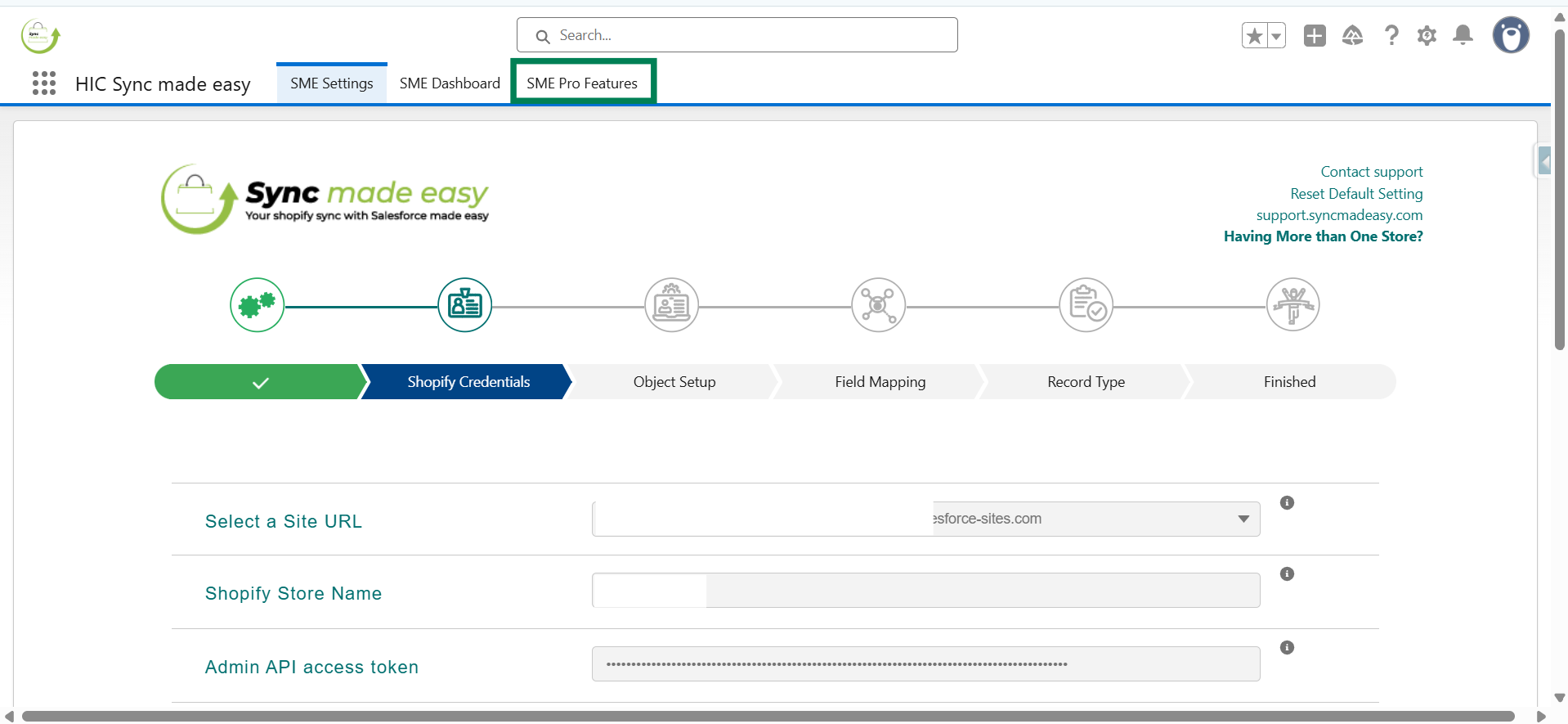Click the completed gears step icon
Viewport: 1568px width, 724px height.
257,305
